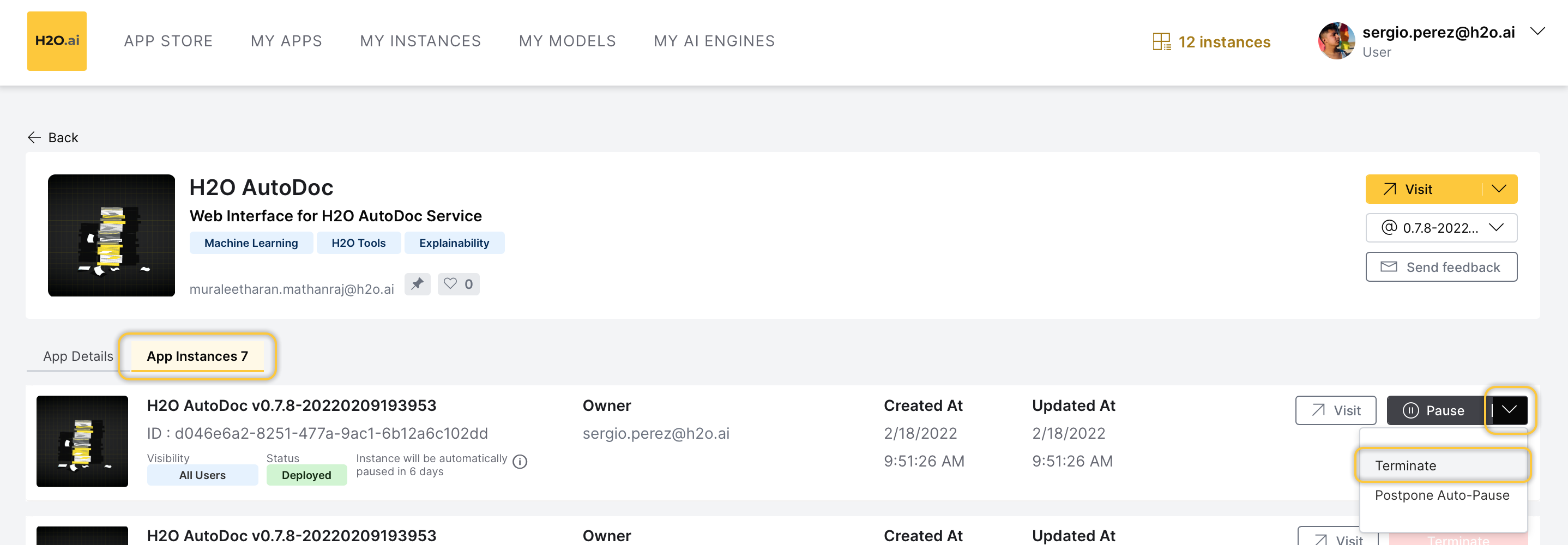This screenshot has width=1568, height=545.
Task: Expand the user account menu chevron
Action: pyautogui.click(x=1537, y=32)
